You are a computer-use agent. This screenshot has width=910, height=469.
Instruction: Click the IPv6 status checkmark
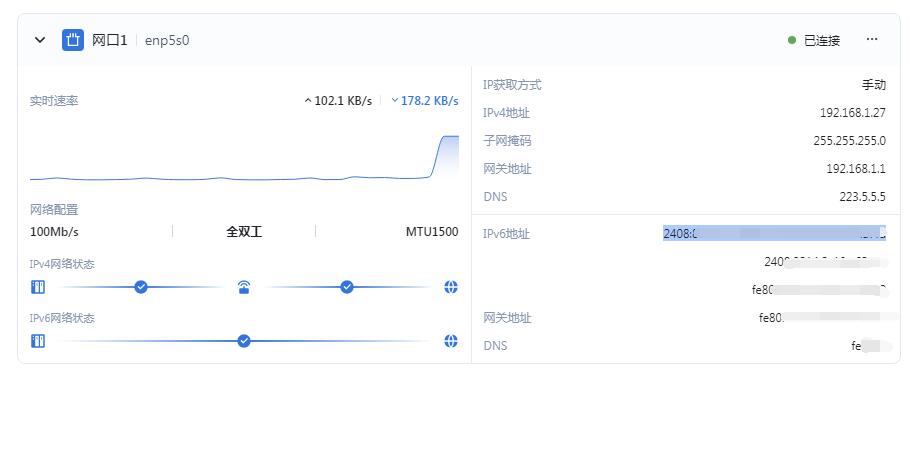coord(244,341)
